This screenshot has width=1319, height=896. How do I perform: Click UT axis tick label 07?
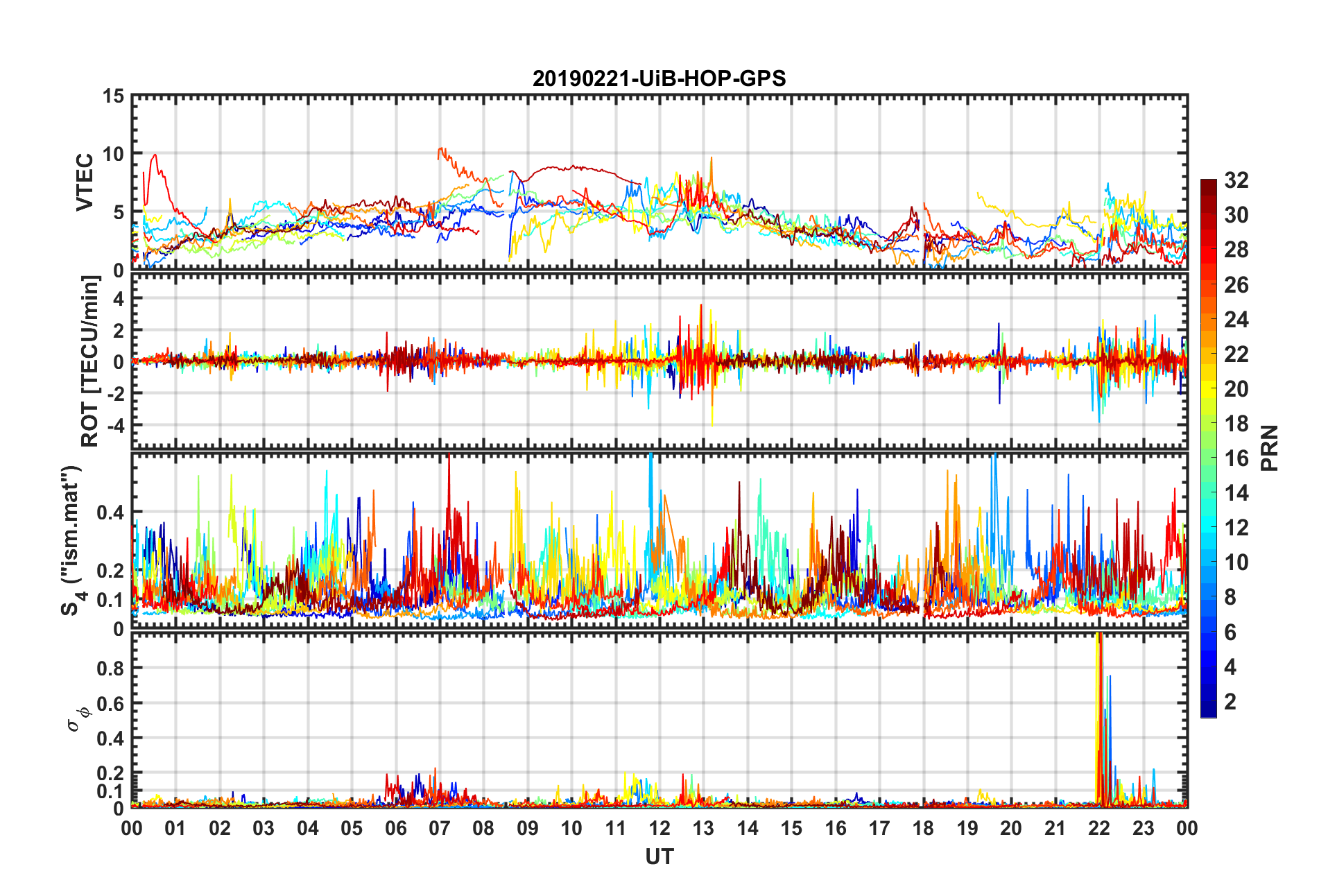coord(440,828)
